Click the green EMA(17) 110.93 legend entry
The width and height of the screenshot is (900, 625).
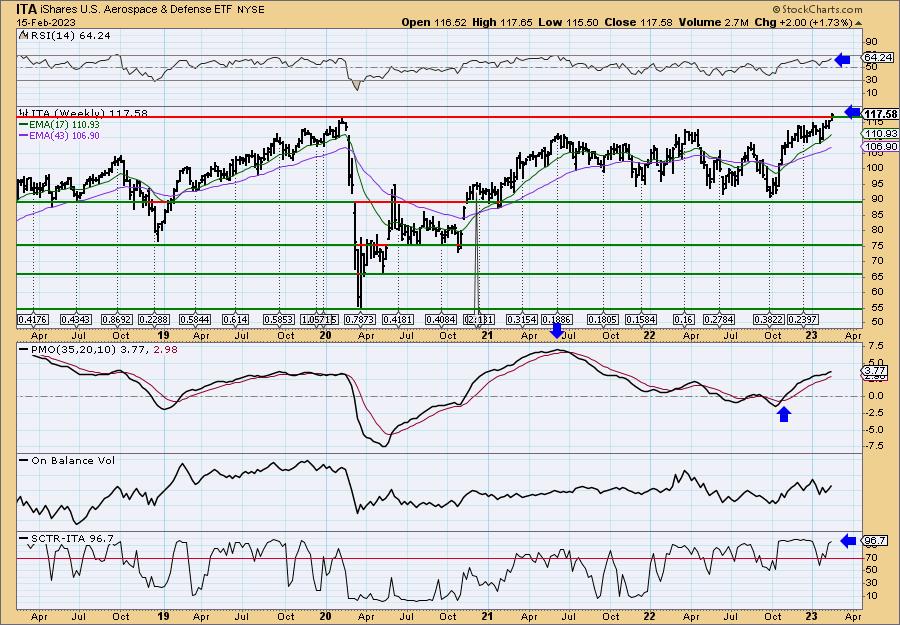coord(59,125)
